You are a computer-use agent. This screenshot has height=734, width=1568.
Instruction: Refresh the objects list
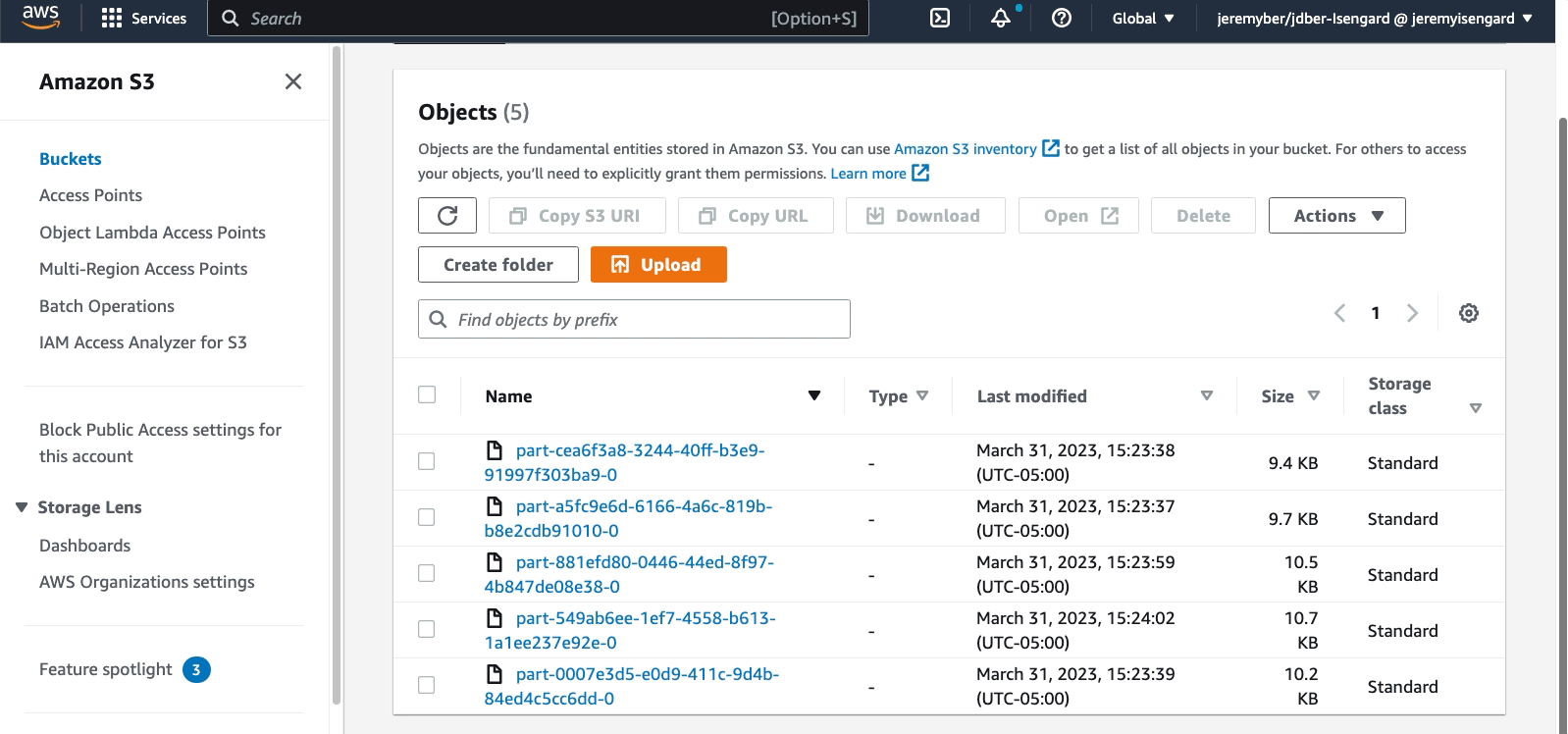447,216
